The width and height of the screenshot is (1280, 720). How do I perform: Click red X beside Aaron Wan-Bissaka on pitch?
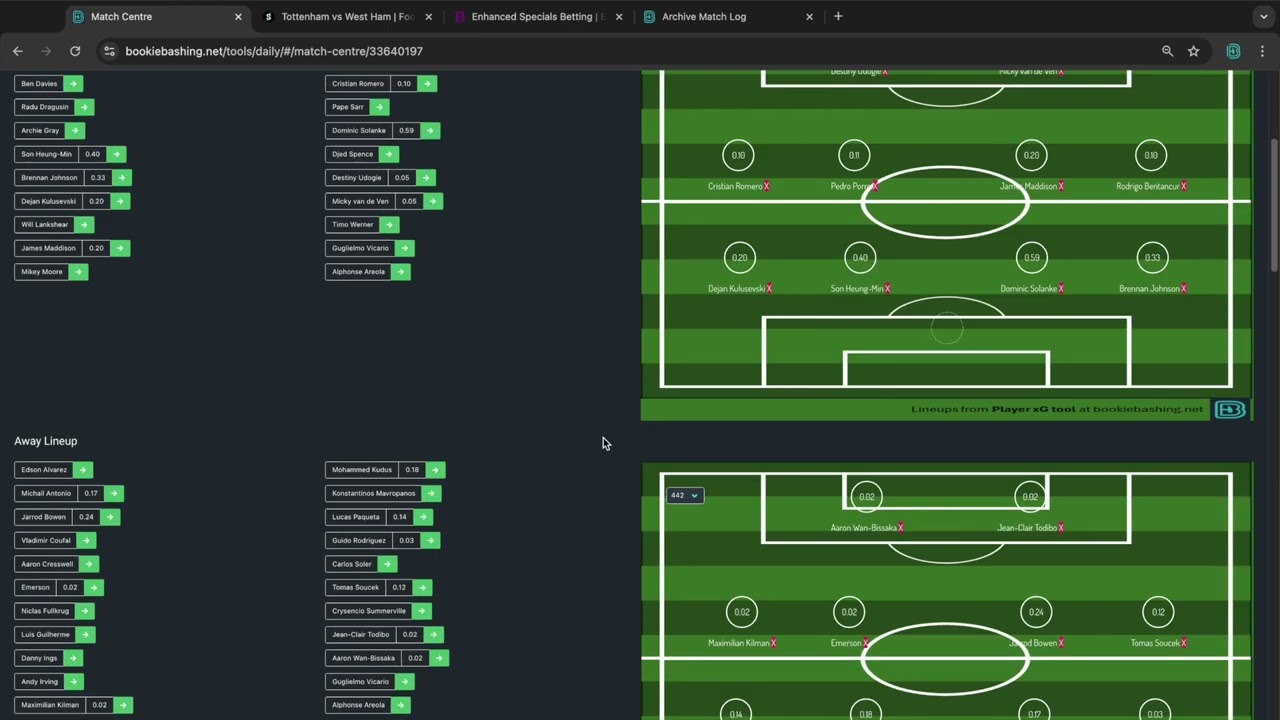click(x=900, y=528)
